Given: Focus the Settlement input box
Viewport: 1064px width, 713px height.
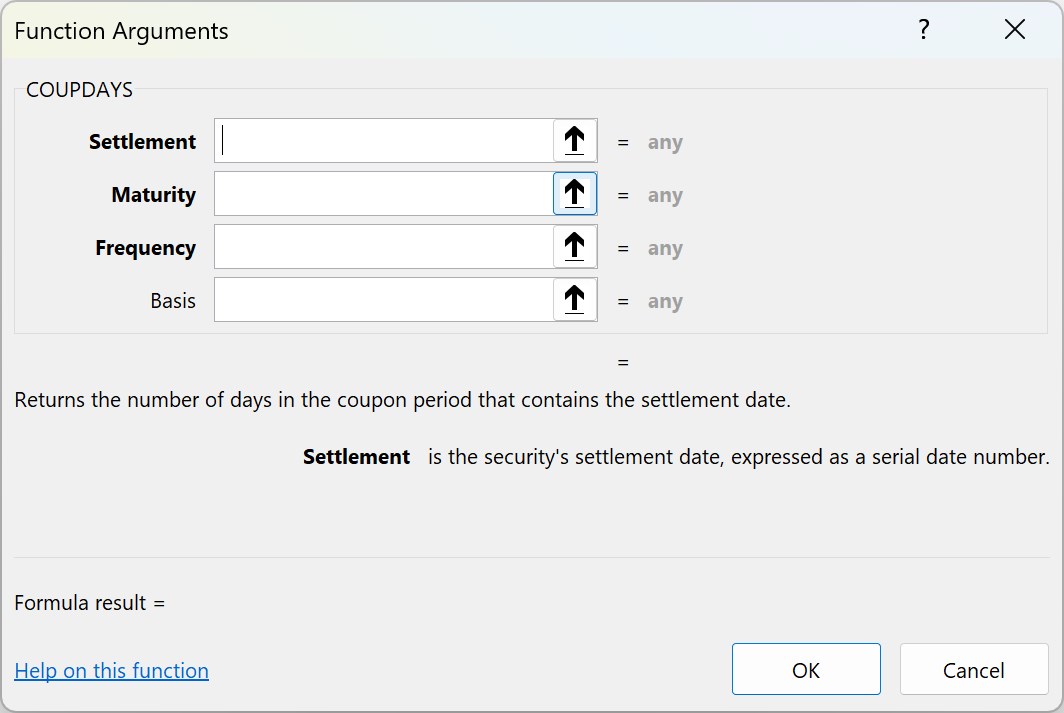Looking at the screenshot, I should (x=384, y=140).
